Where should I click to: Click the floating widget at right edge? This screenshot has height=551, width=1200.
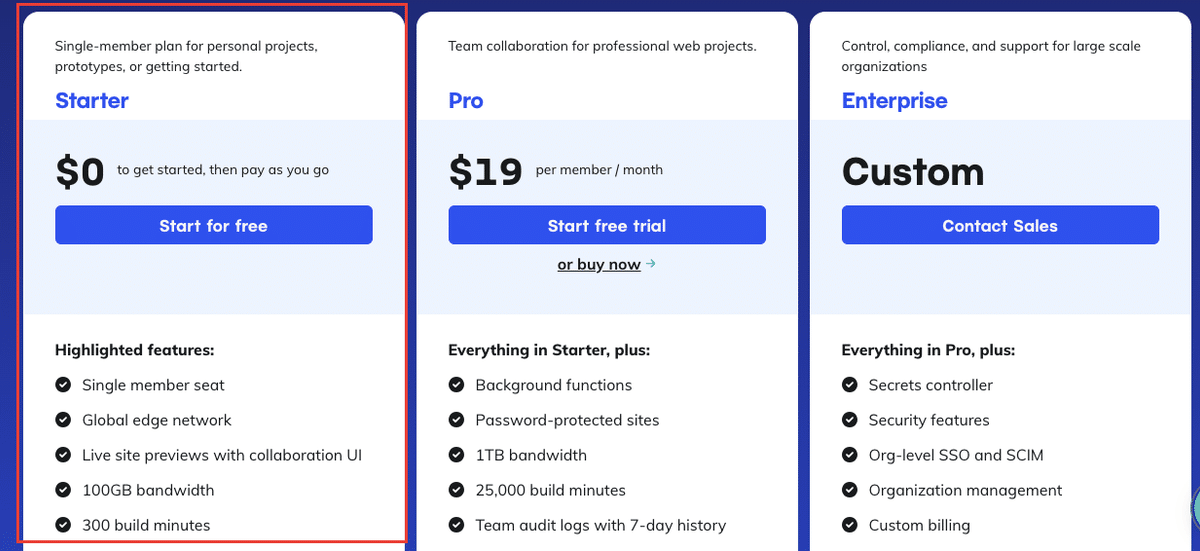tap(1196, 508)
